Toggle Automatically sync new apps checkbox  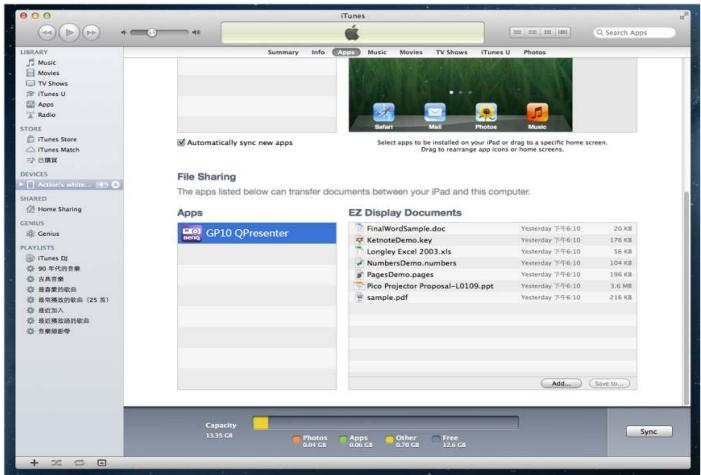(x=181, y=143)
